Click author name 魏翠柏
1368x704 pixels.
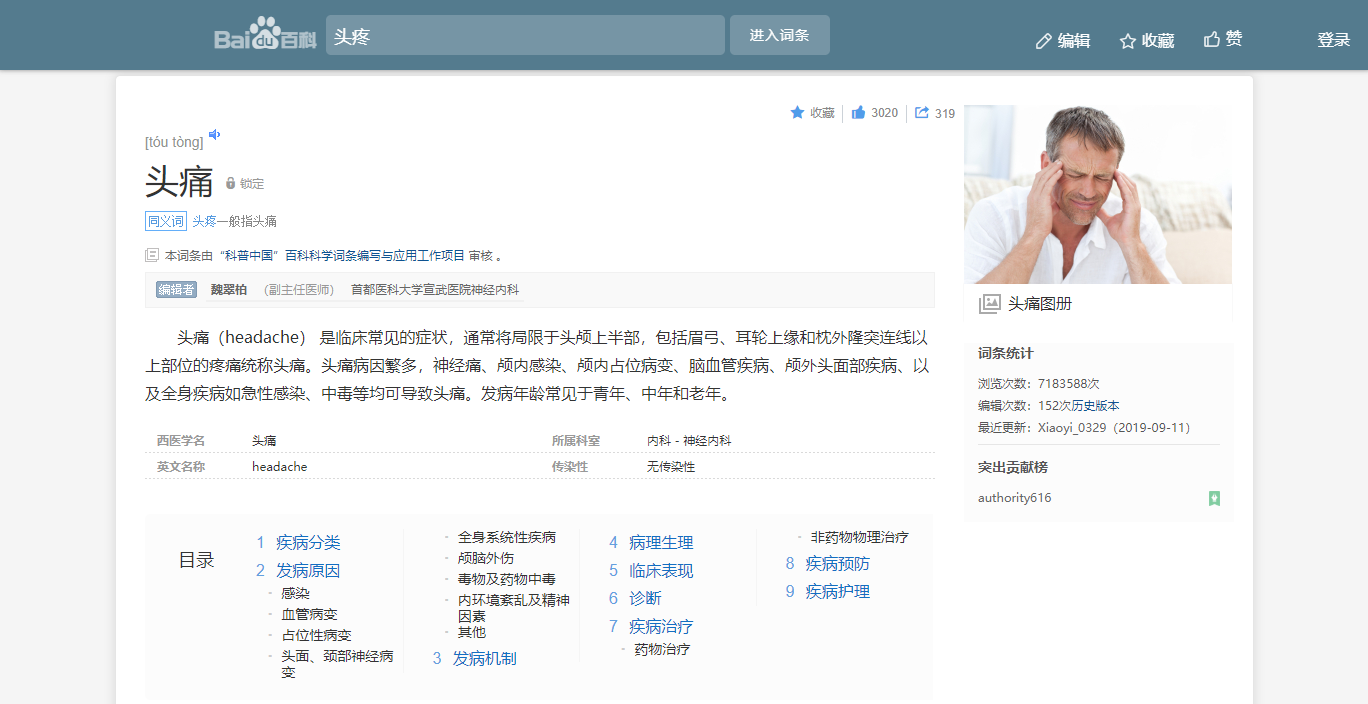point(229,290)
